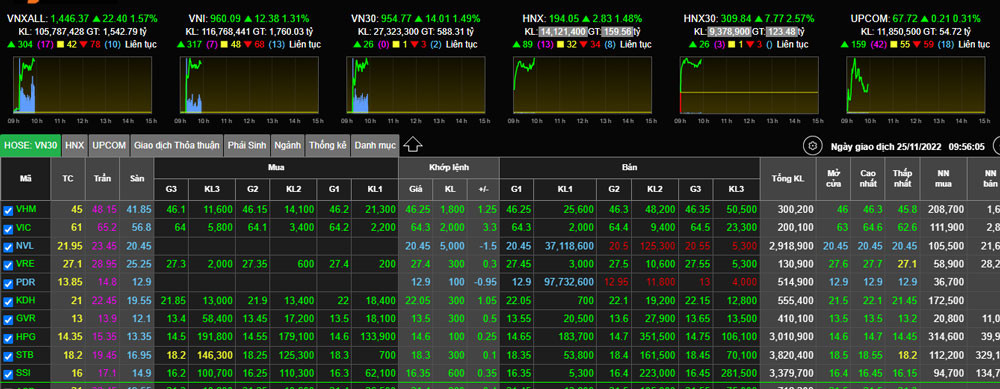Click the NN mua column header
The image size is (1000, 389).
point(943,179)
